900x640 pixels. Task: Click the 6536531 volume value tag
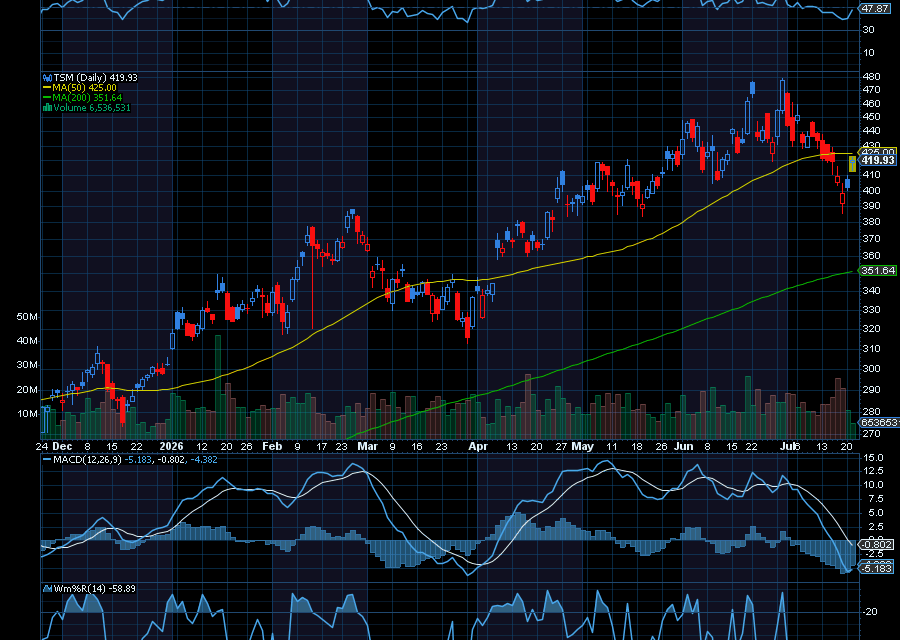click(x=879, y=422)
